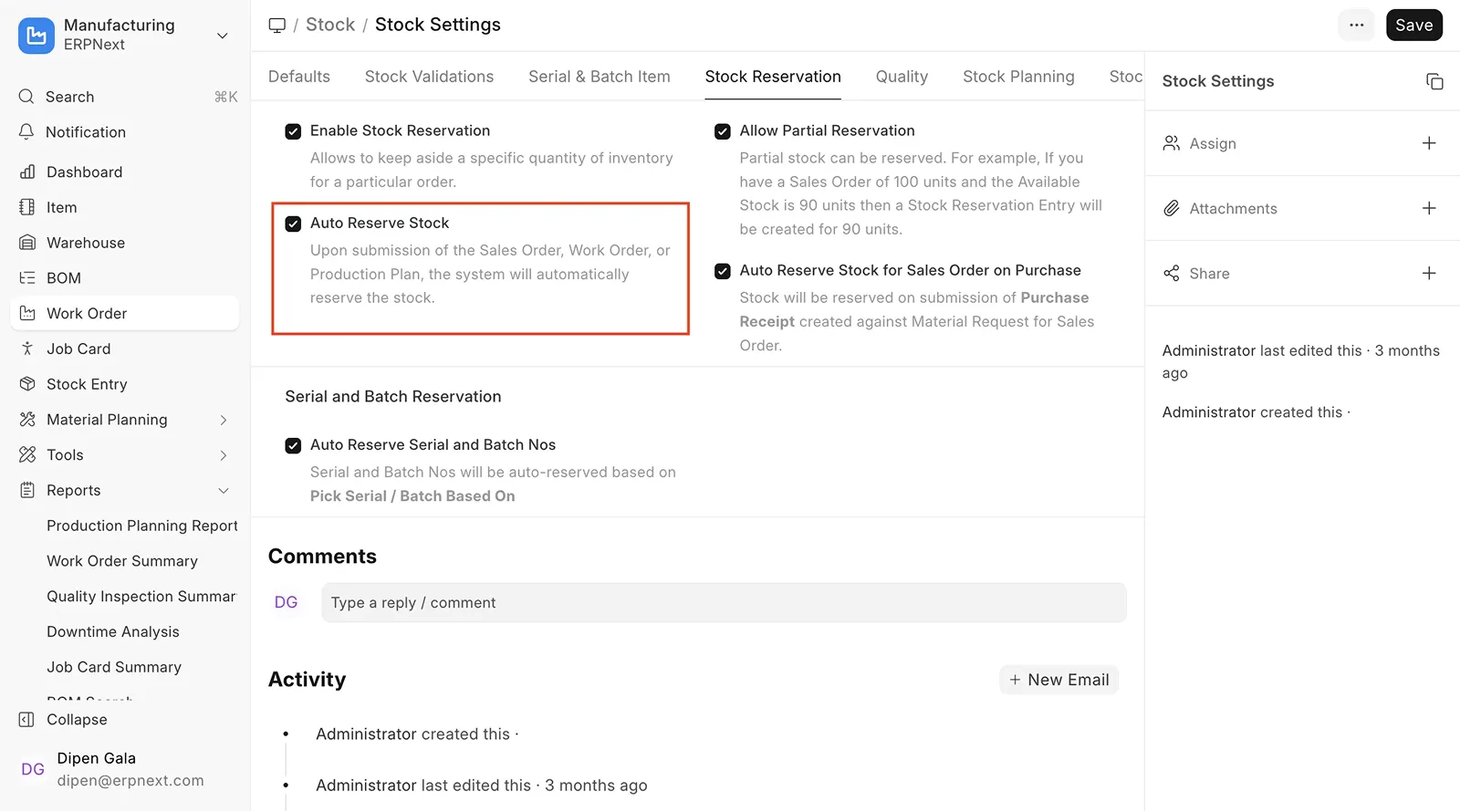Image resolution: width=1460 pixels, height=812 pixels.
Task: Open the Job Card sidebar icon
Action: [28, 349]
